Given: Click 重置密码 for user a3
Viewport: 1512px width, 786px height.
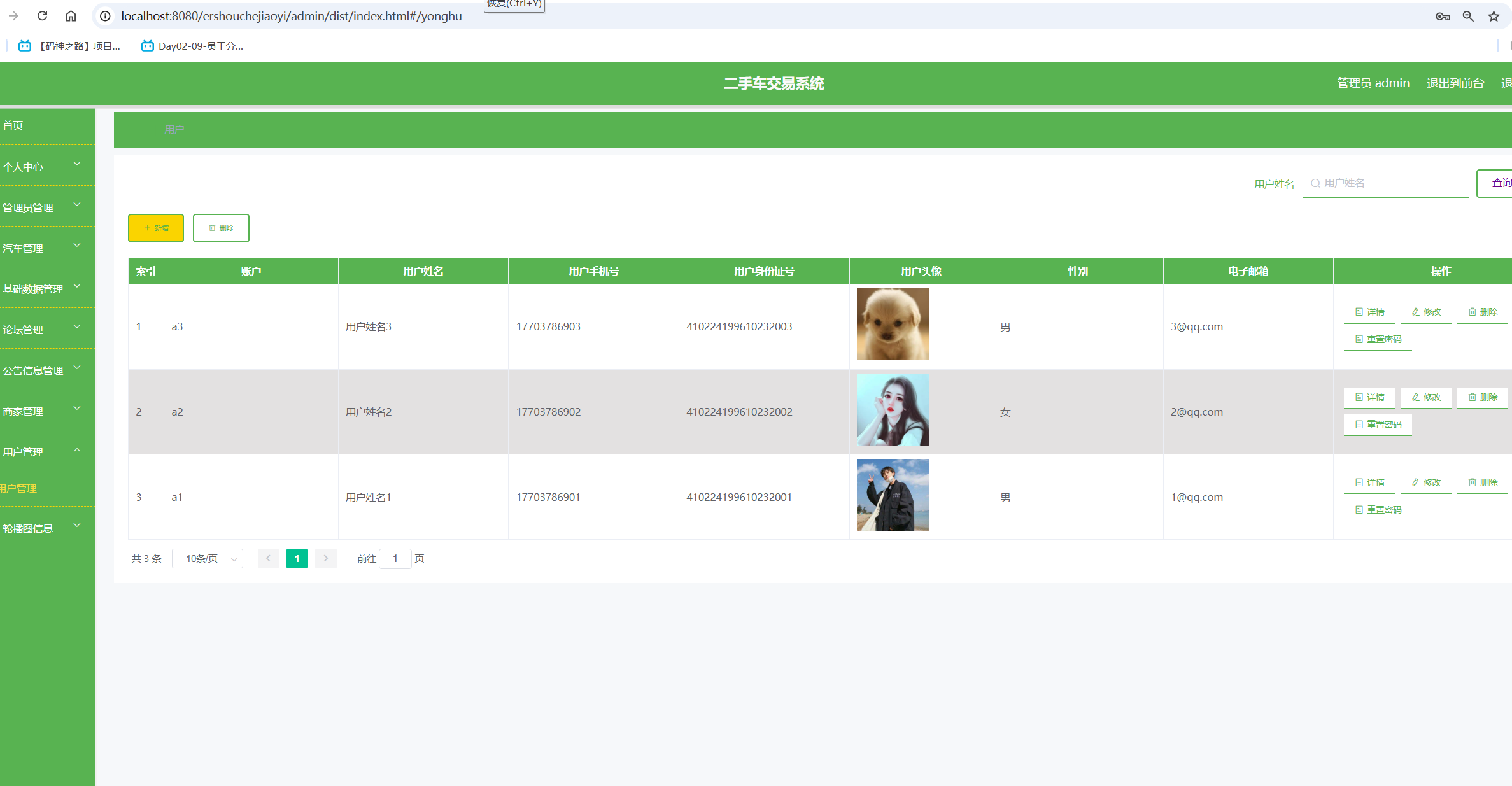Looking at the screenshot, I should point(1378,339).
